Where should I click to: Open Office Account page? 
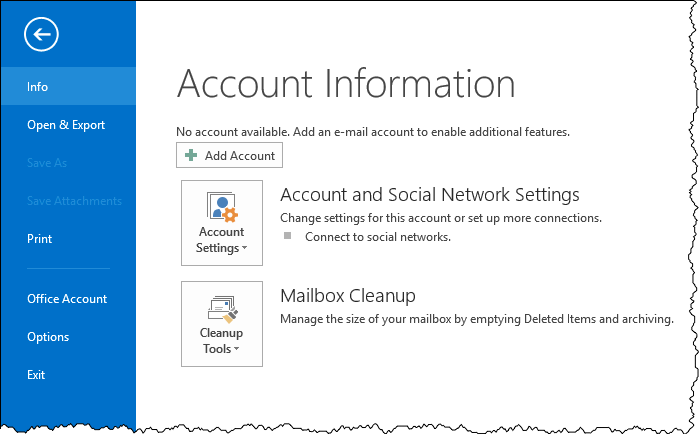68,299
